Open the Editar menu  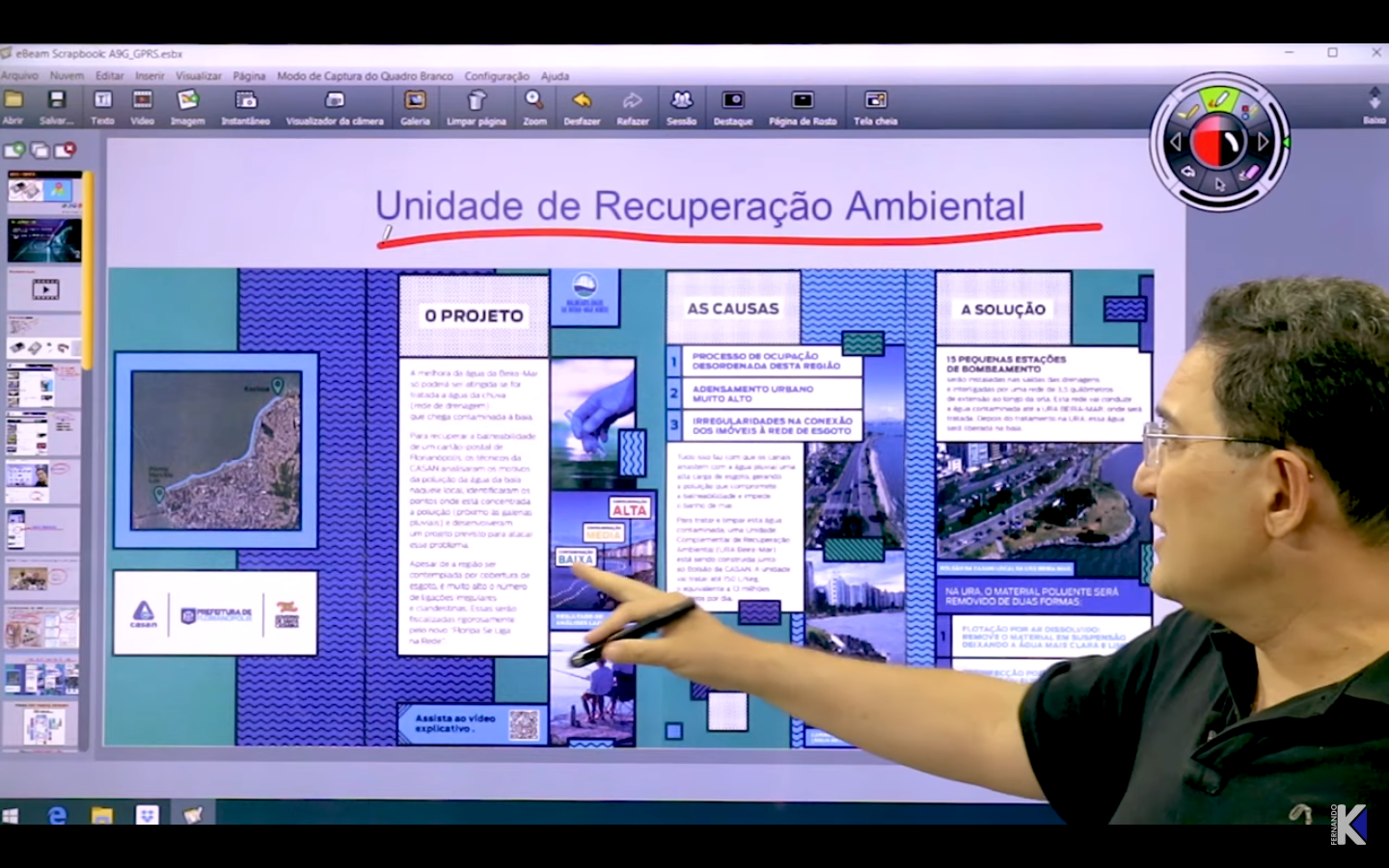coord(109,75)
